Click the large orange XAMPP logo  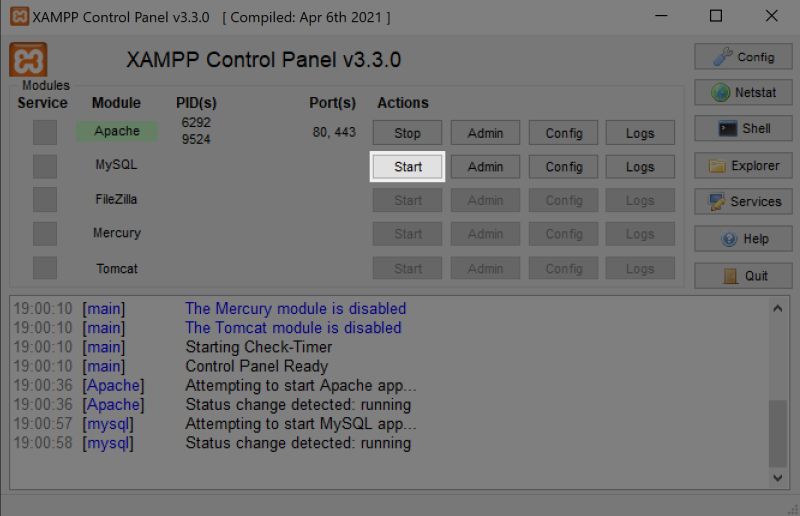point(28,60)
